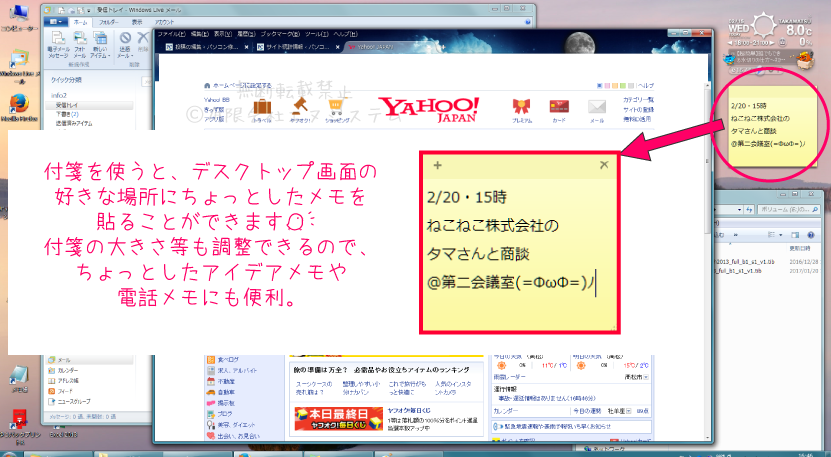Click the 不動産 service link

point(226,381)
